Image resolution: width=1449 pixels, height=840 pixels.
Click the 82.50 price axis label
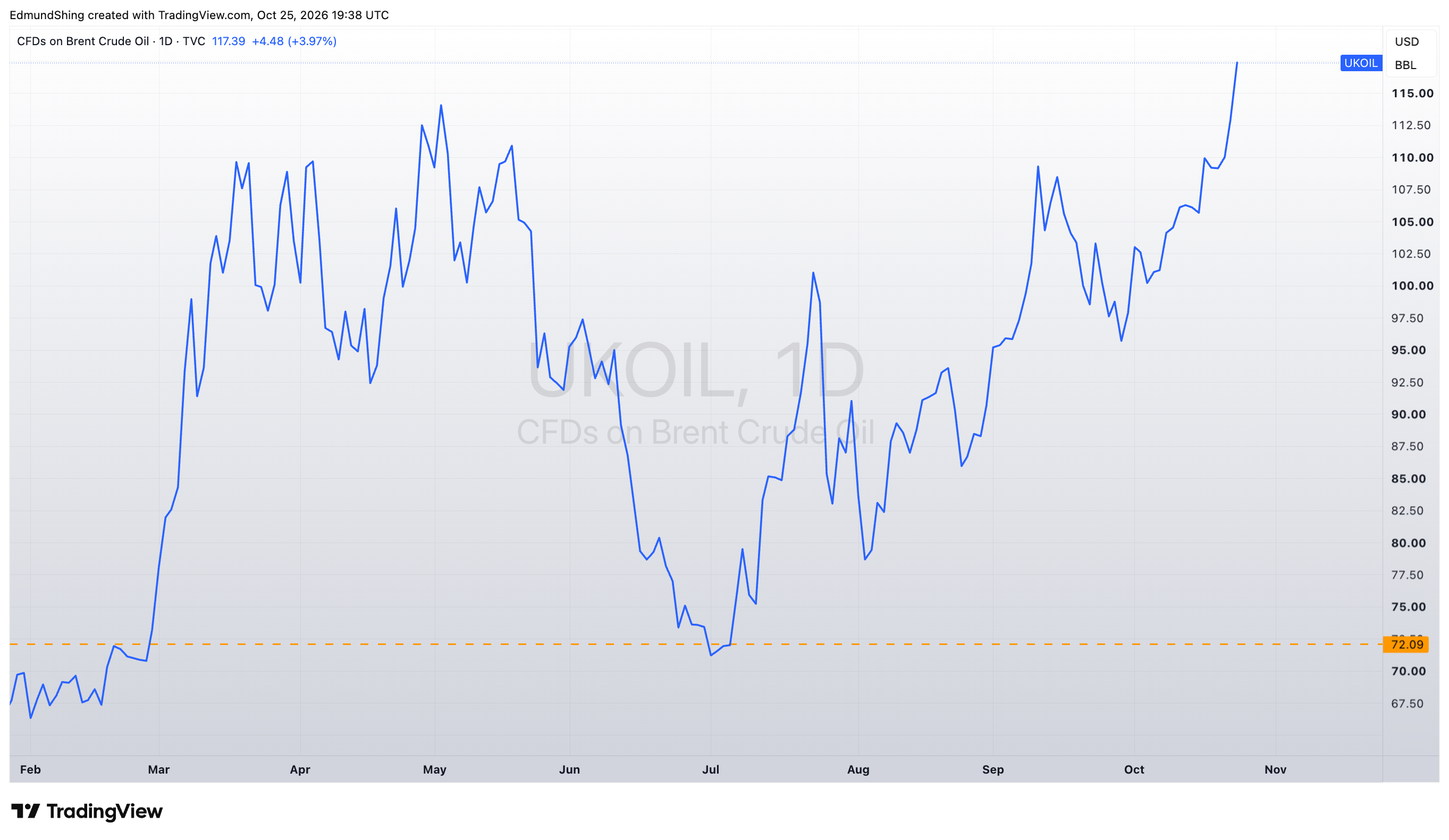coord(1407,511)
